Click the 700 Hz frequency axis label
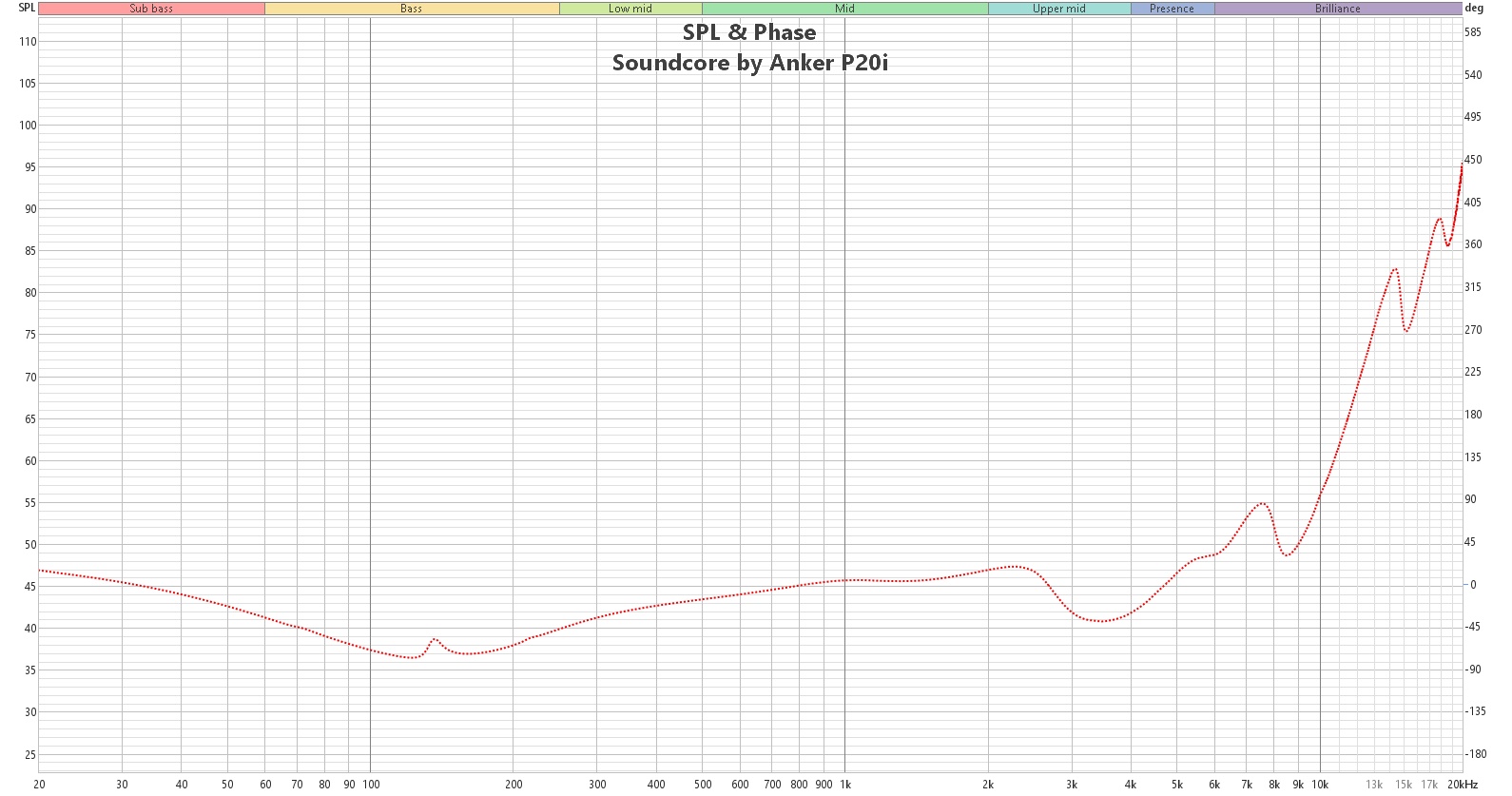Image resolution: width=1512 pixels, height=796 pixels. pos(772,785)
